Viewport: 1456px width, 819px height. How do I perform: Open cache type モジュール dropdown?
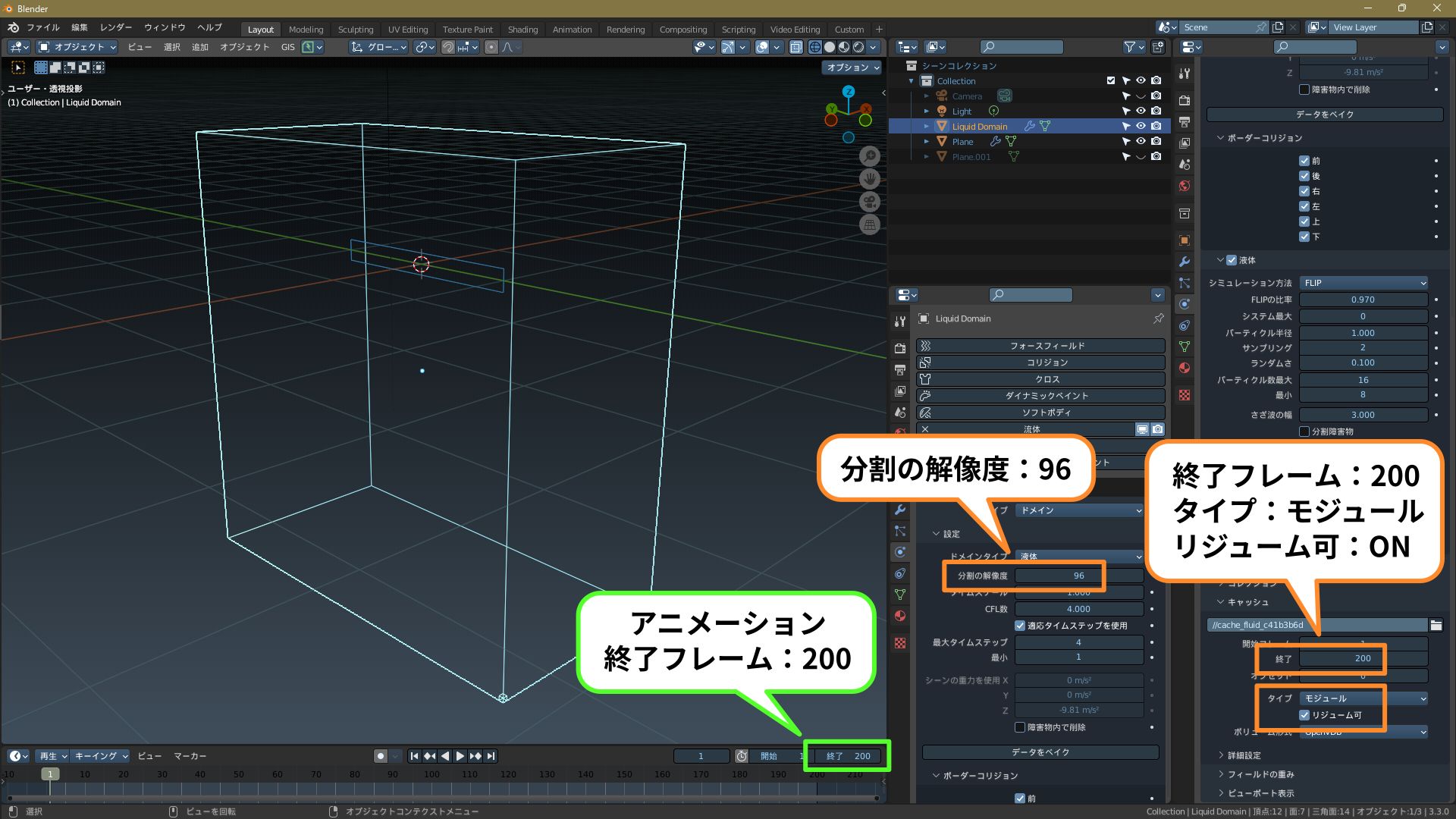click(1363, 698)
